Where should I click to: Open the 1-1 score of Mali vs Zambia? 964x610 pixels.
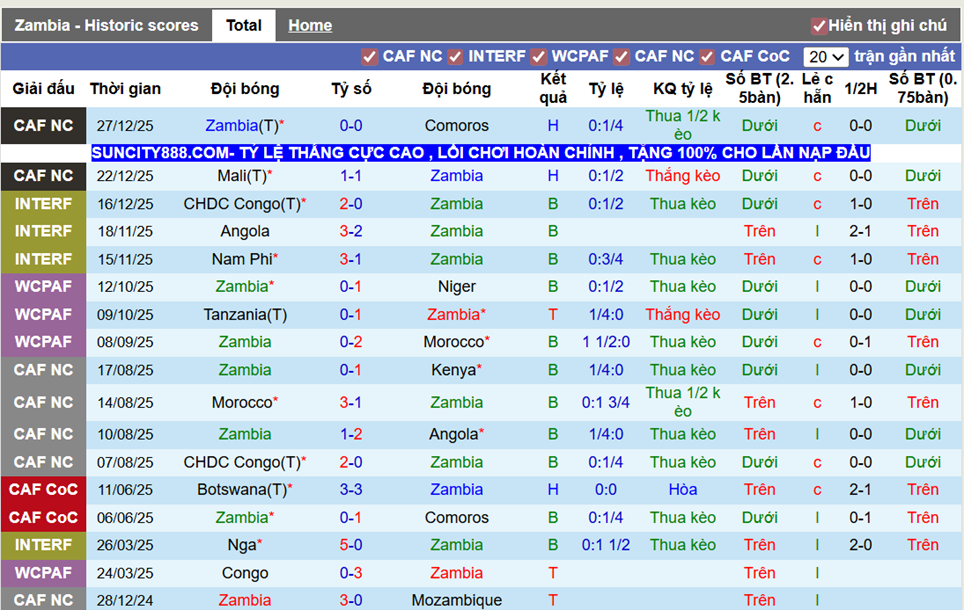tap(351, 176)
